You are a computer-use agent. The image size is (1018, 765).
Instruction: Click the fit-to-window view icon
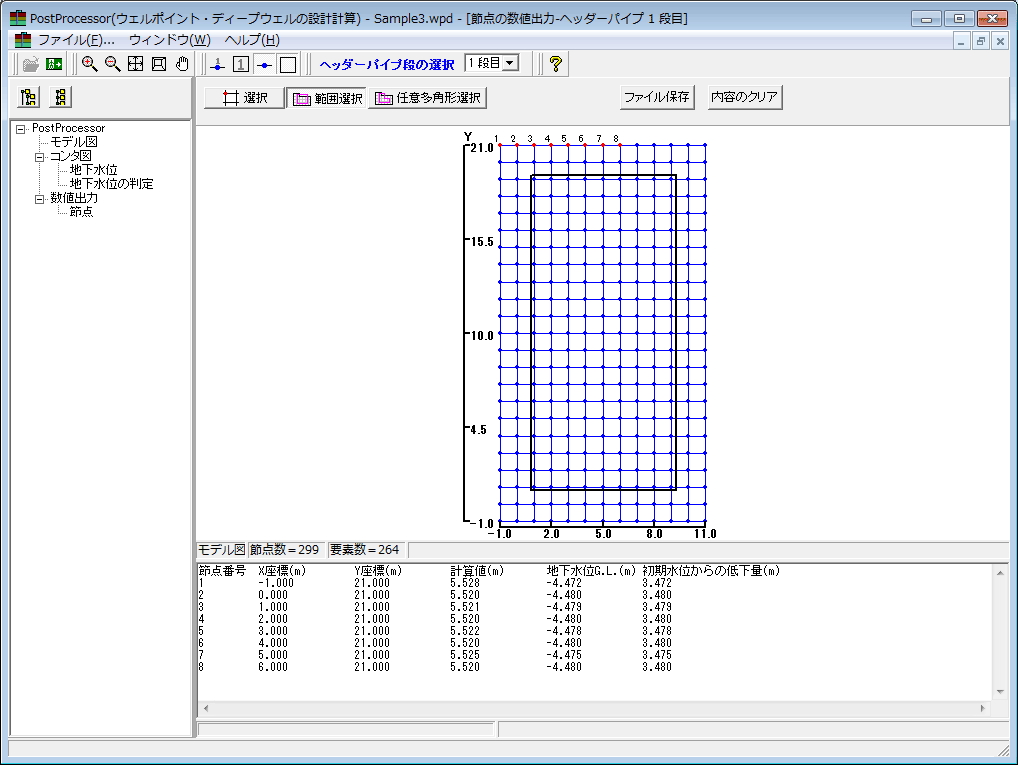(135, 64)
